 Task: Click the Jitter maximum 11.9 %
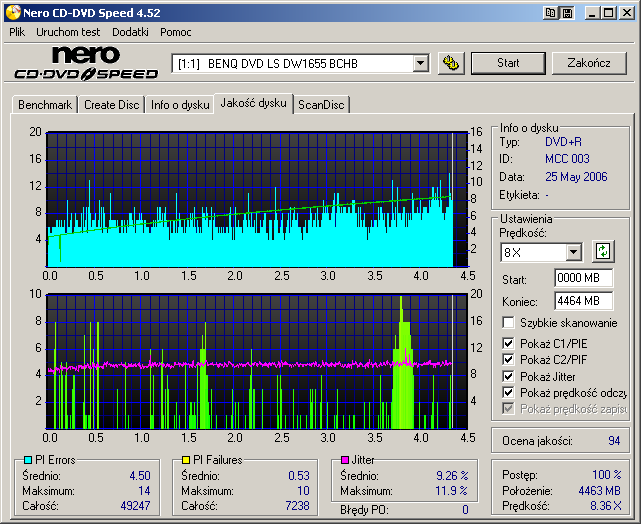pyautogui.click(x=451, y=490)
